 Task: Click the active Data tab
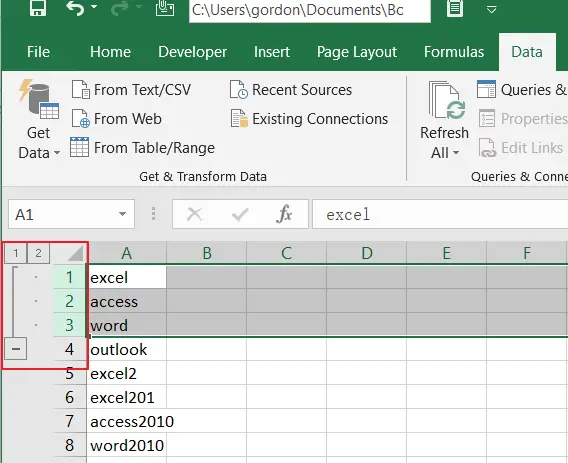click(x=527, y=52)
